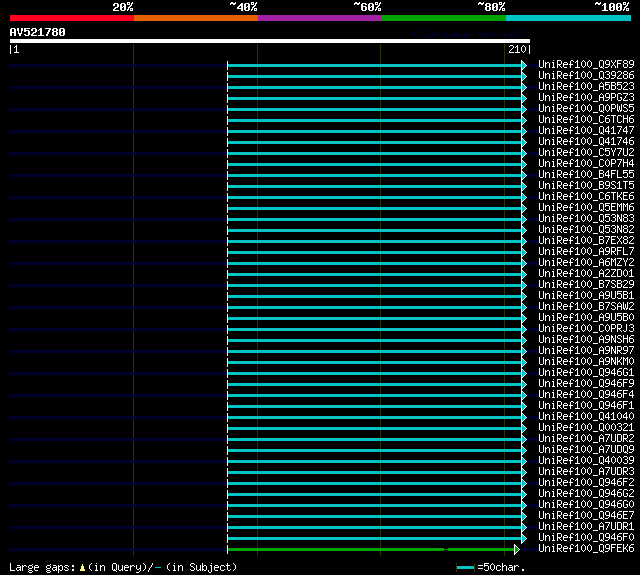640x575 pixels.
Task: Click the UniRef100_B7EX82 label
Action: coord(586,241)
